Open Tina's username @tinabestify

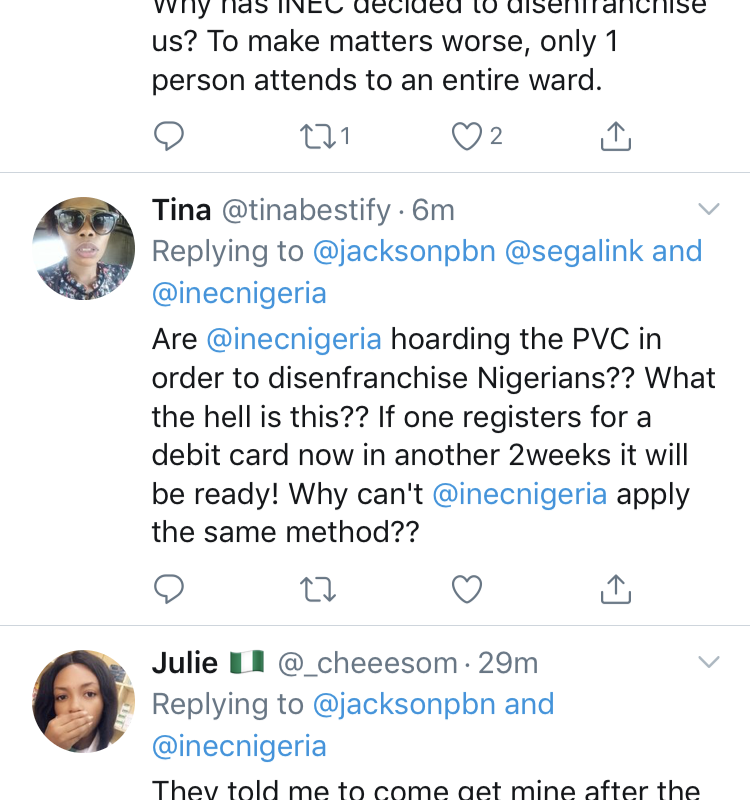[306, 210]
